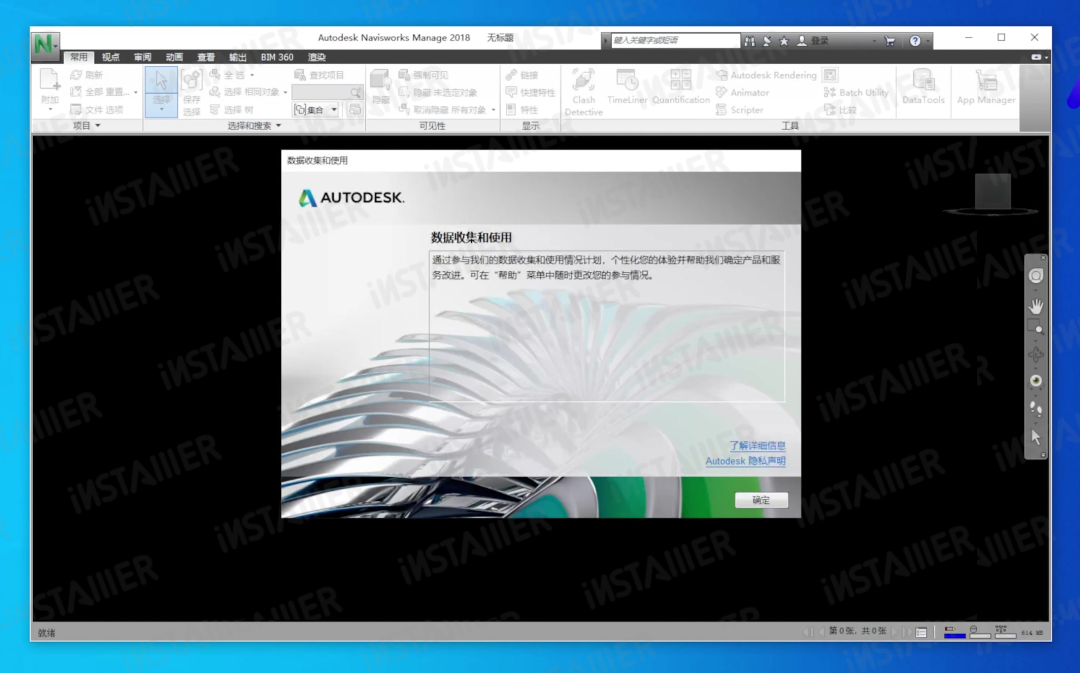Switch to the BIM 360 ribbon tab
This screenshot has height=673, width=1080.
277,57
